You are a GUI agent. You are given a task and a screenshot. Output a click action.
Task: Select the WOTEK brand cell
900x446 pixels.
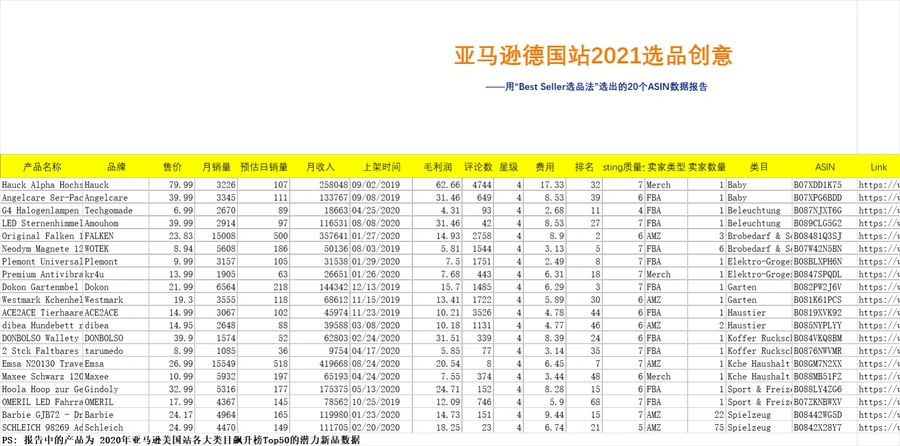[116, 249]
